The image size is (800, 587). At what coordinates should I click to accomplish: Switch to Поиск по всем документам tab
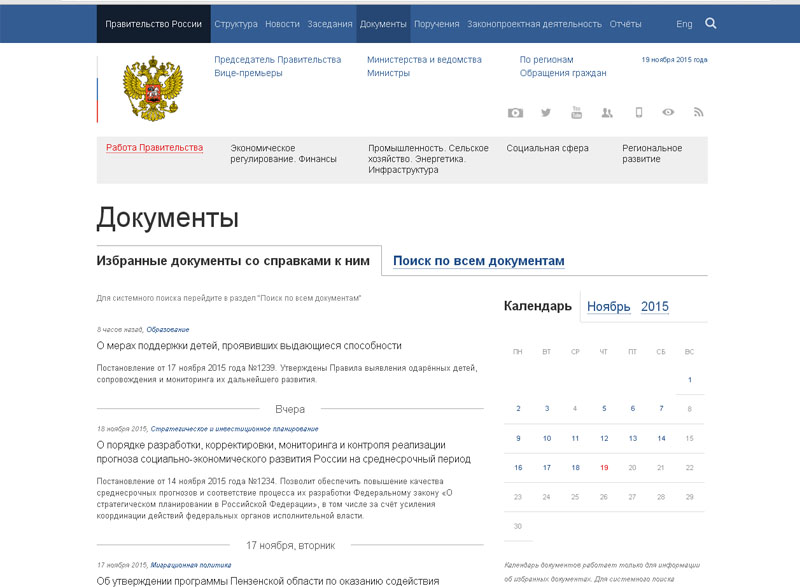pos(478,261)
